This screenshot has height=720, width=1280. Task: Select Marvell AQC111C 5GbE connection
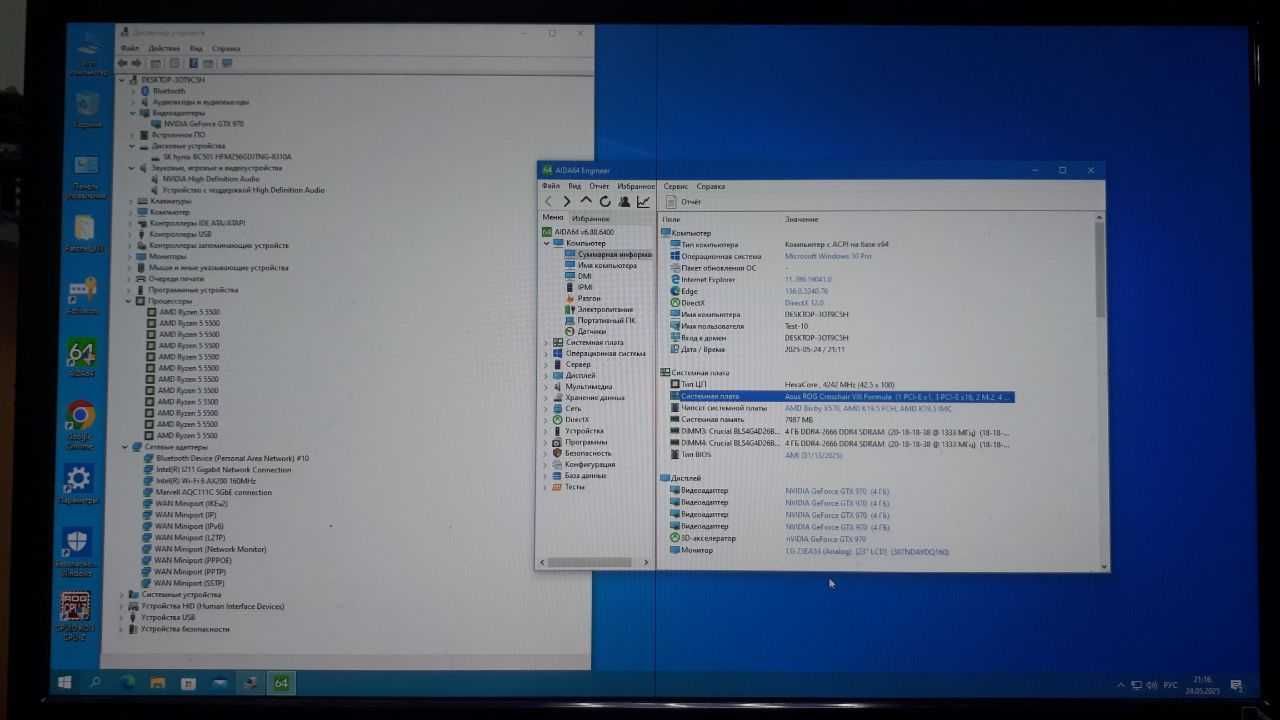tap(206, 492)
